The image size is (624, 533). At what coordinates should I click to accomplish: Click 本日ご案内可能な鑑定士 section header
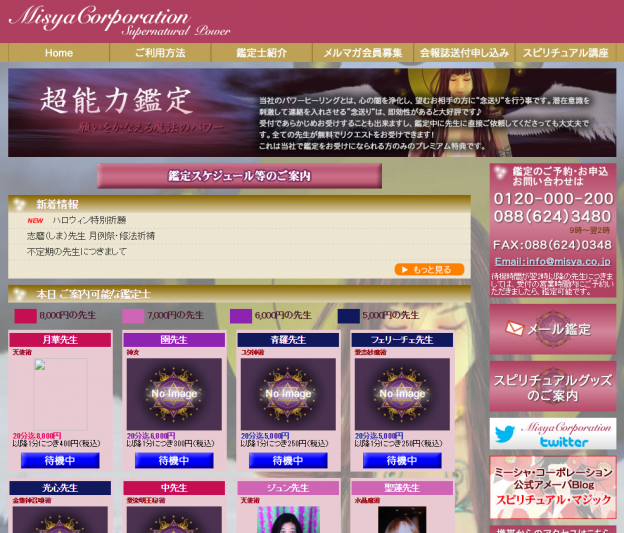239,294
